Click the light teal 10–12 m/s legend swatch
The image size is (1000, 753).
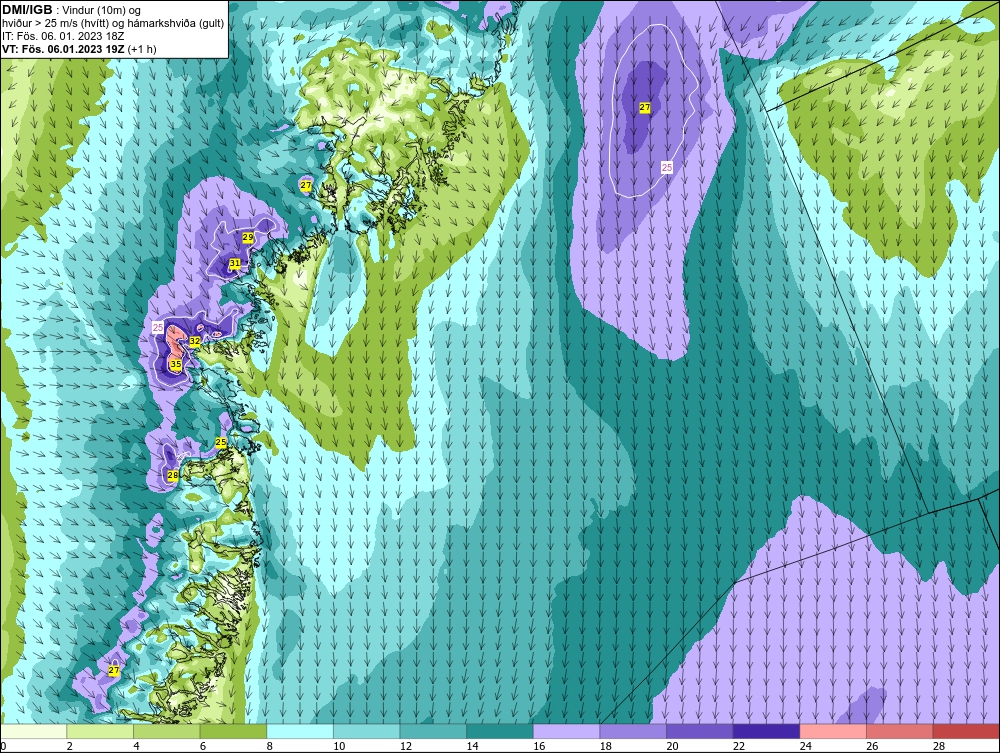pos(366,731)
